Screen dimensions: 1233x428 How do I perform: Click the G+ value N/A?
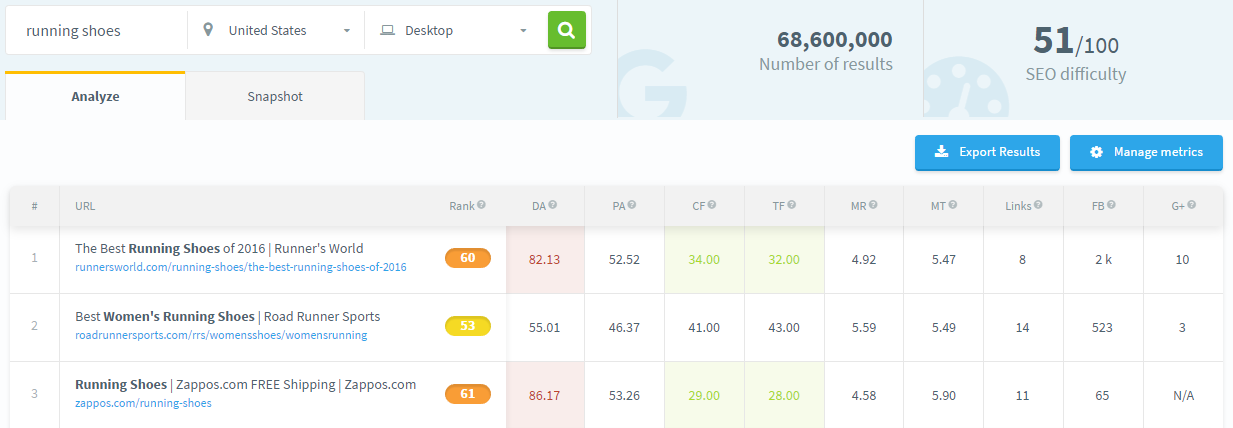(x=1182, y=395)
